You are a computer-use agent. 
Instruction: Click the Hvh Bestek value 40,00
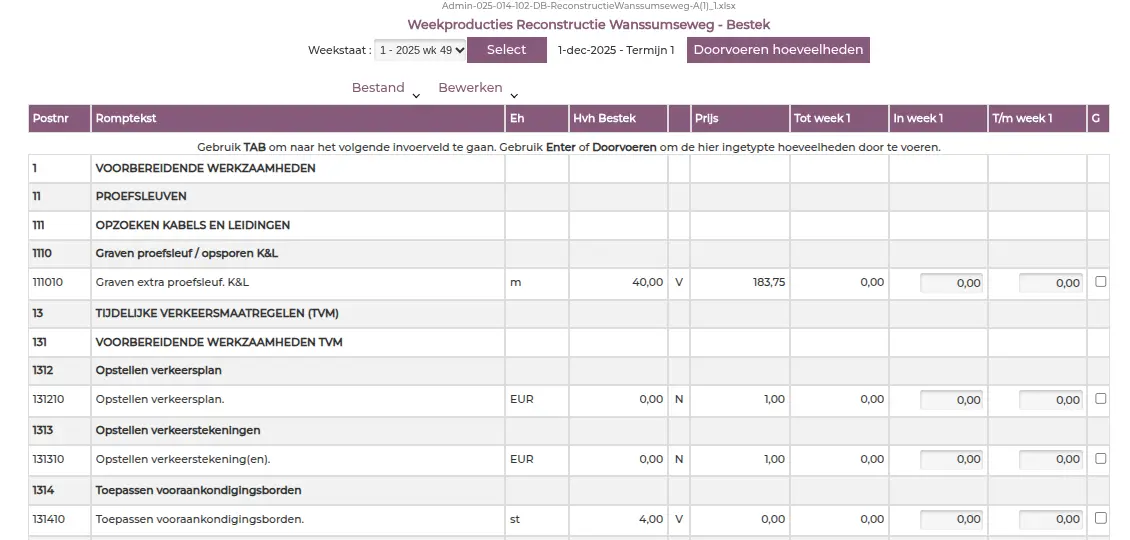648,283
